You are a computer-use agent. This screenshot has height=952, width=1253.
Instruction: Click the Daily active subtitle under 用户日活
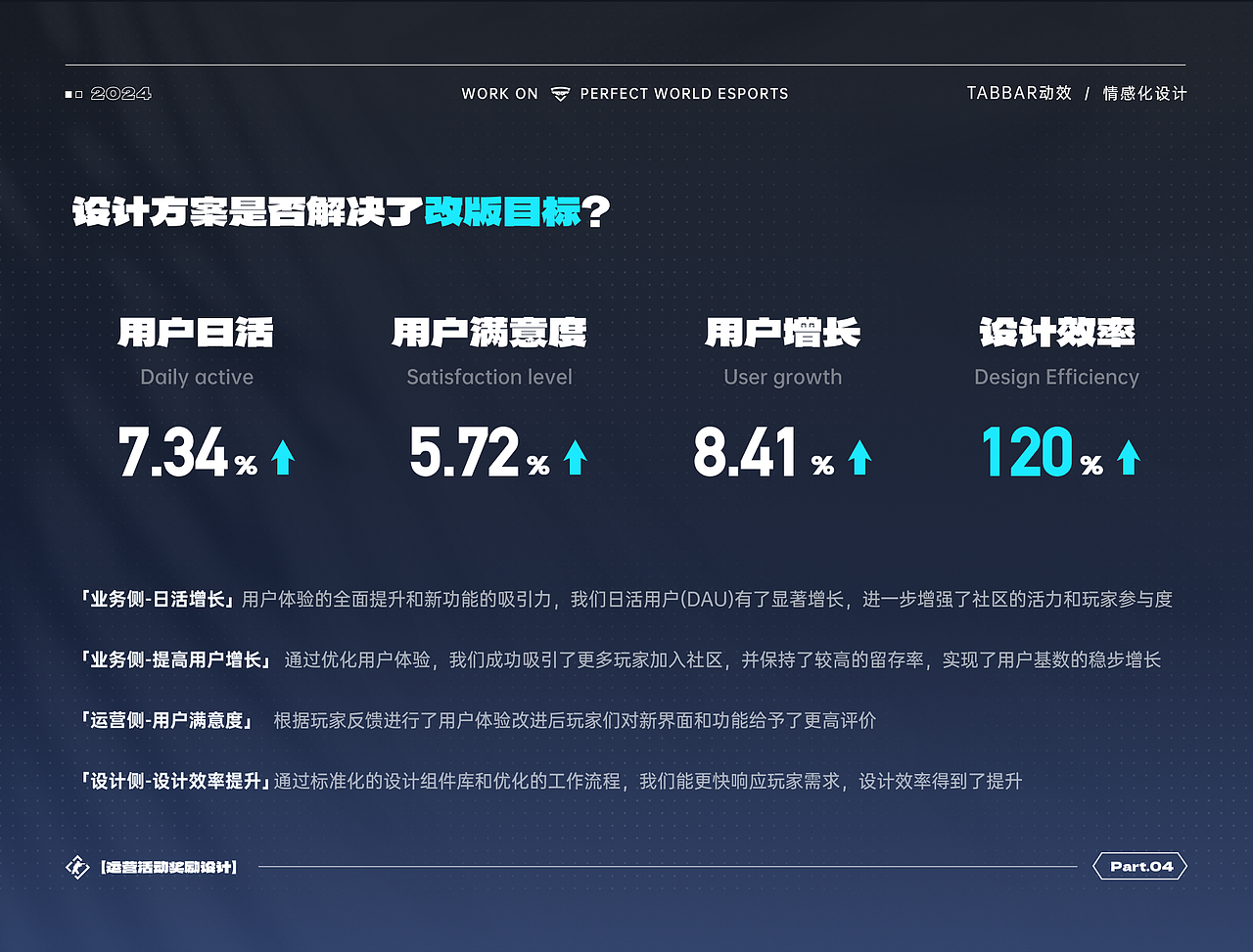click(x=196, y=377)
